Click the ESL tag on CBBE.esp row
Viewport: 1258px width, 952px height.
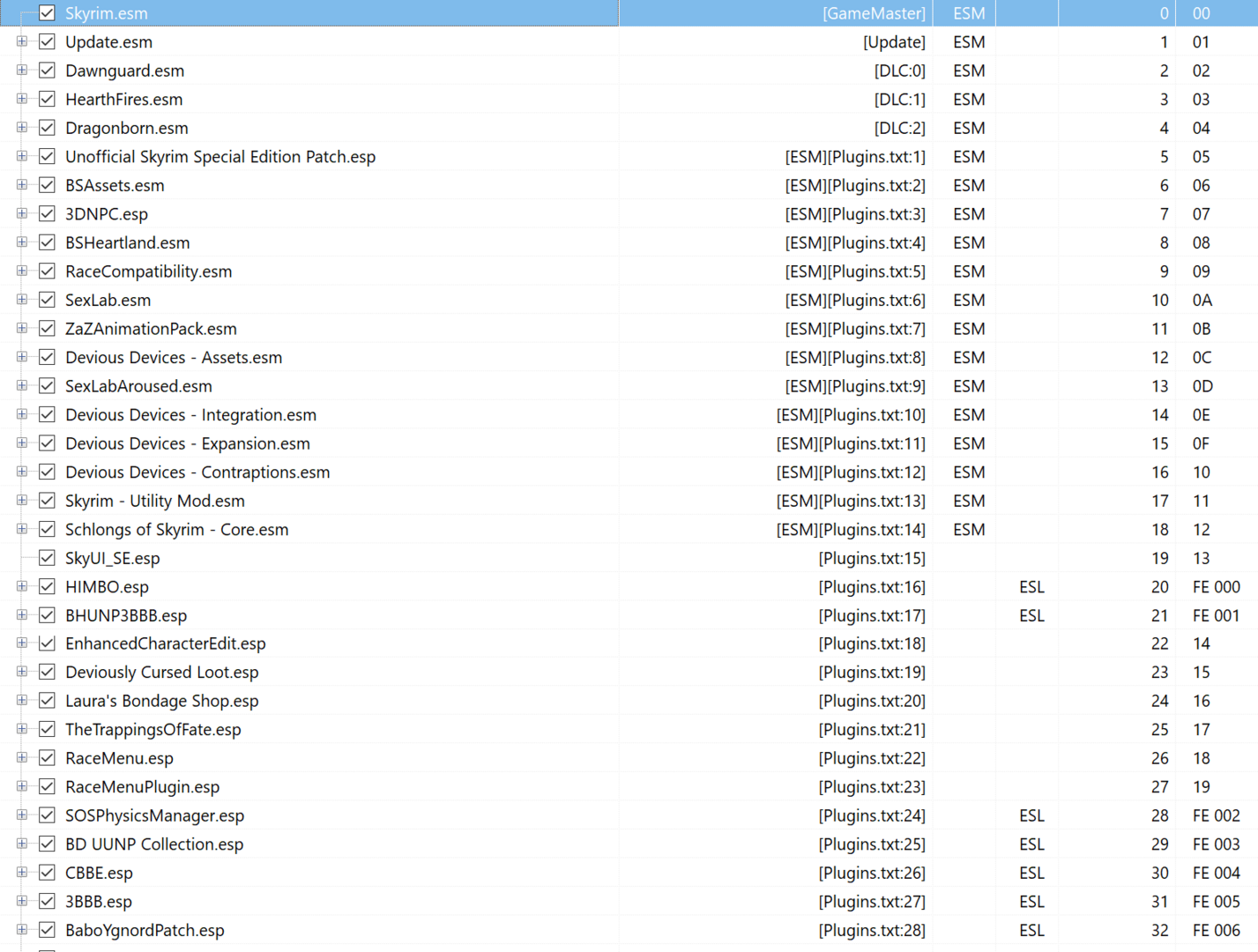coord(1031,873)
